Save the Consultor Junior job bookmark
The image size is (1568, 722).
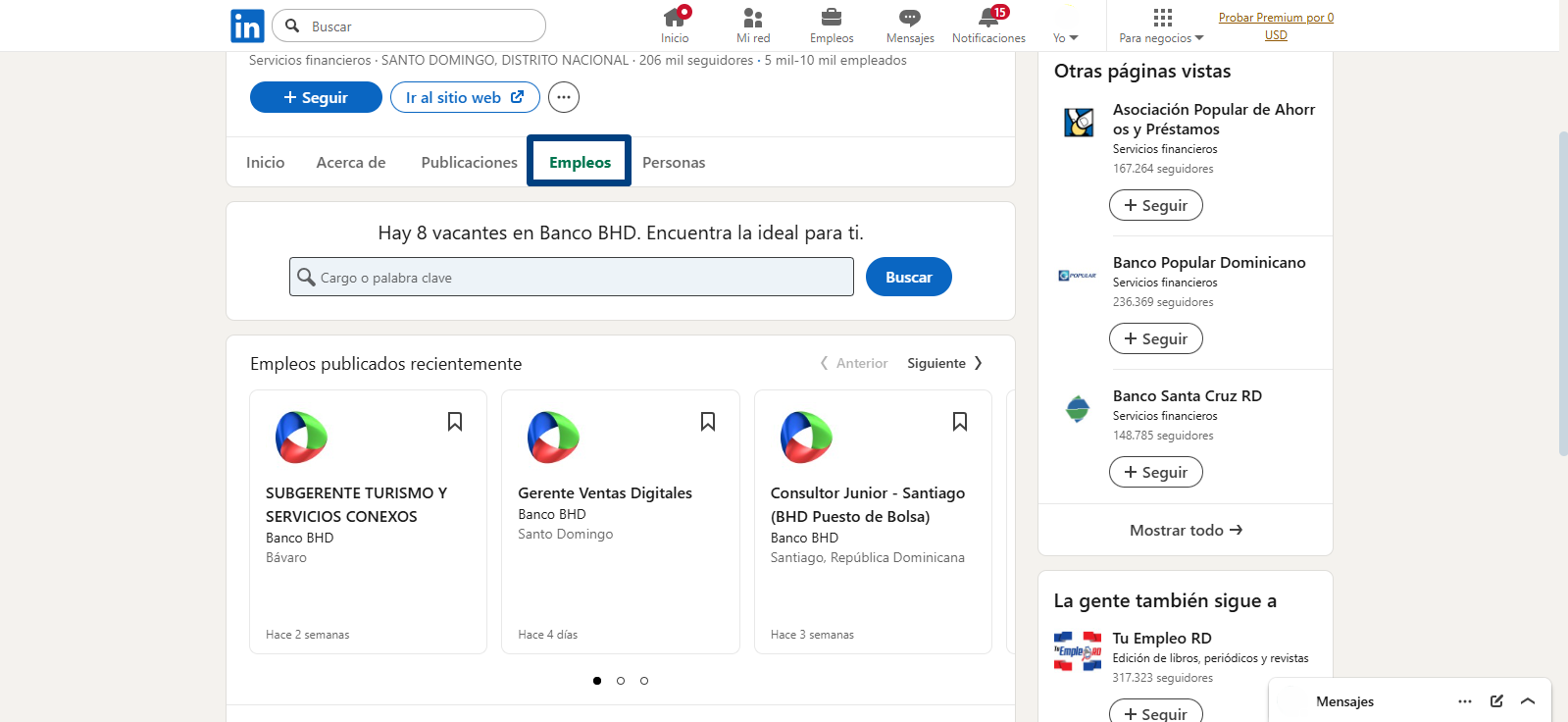pos(960,421)
